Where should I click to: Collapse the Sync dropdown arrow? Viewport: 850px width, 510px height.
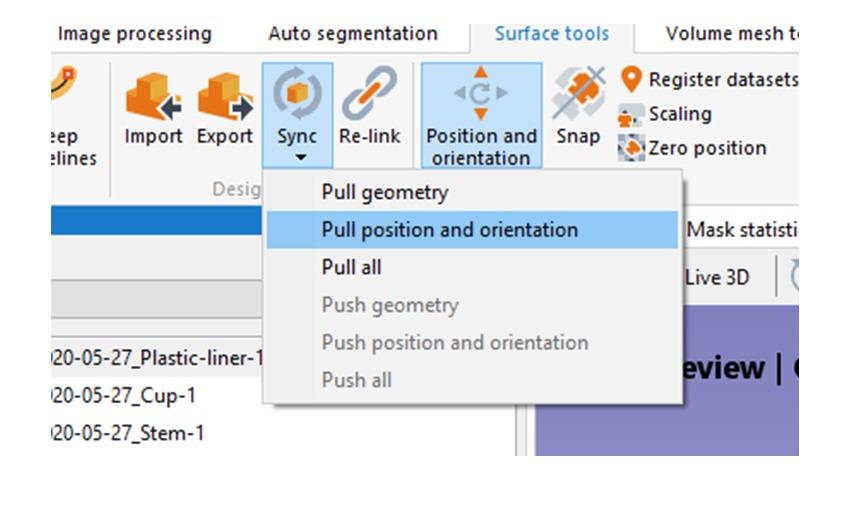coord(298,157)
